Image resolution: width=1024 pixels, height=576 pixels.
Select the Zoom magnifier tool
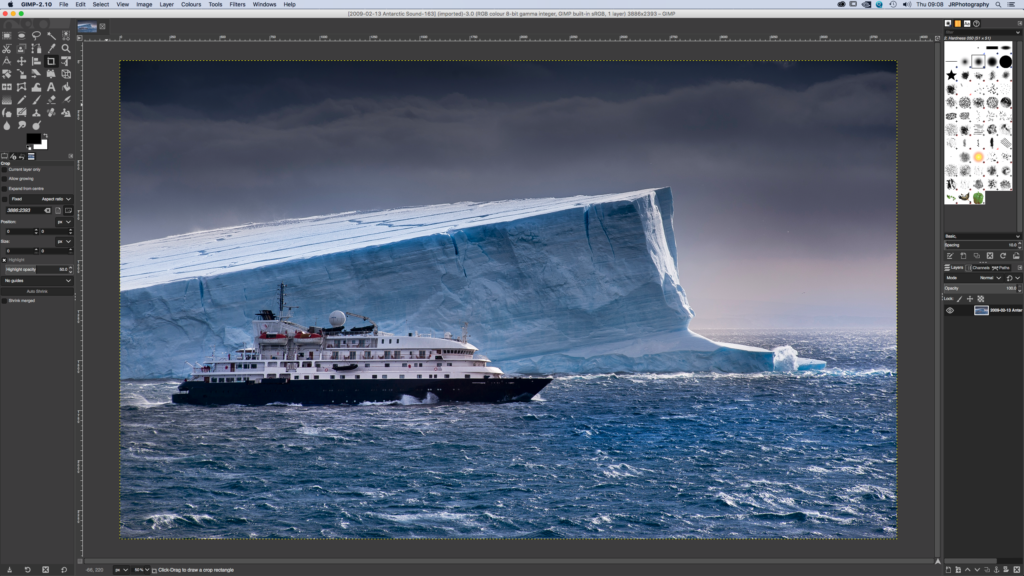(x=66, y=48)
